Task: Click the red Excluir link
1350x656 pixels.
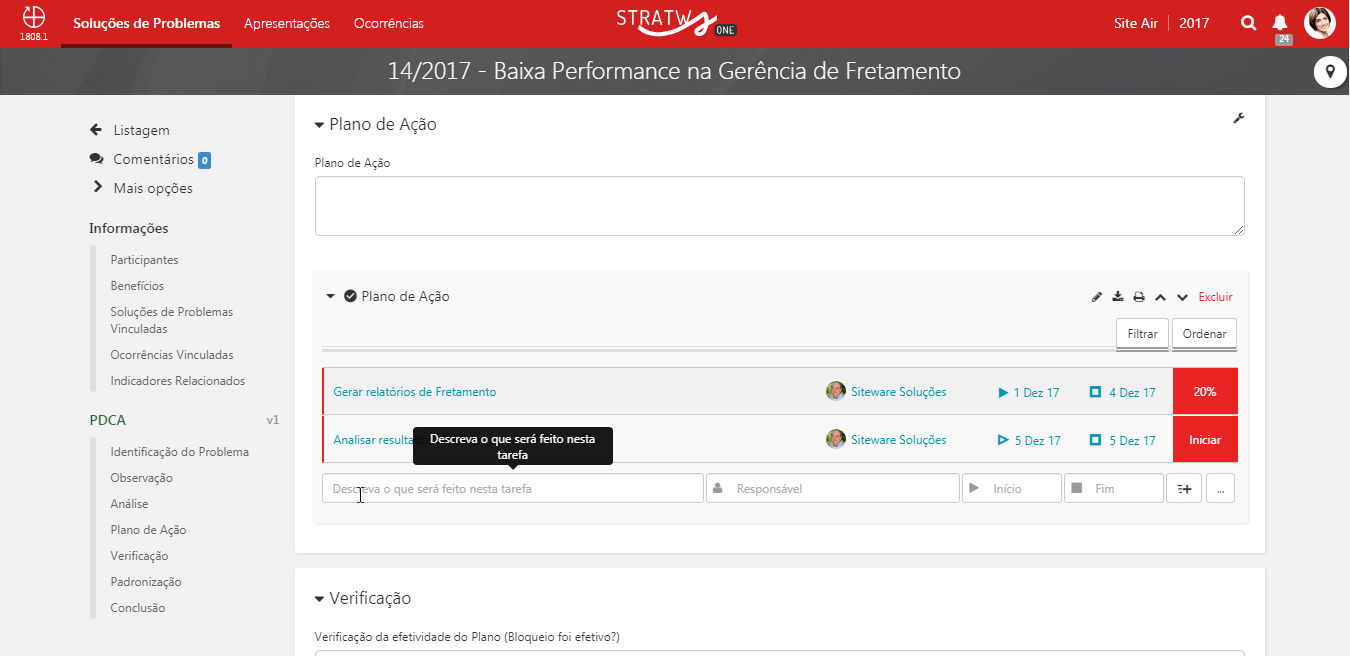Action: point(1216,297)
